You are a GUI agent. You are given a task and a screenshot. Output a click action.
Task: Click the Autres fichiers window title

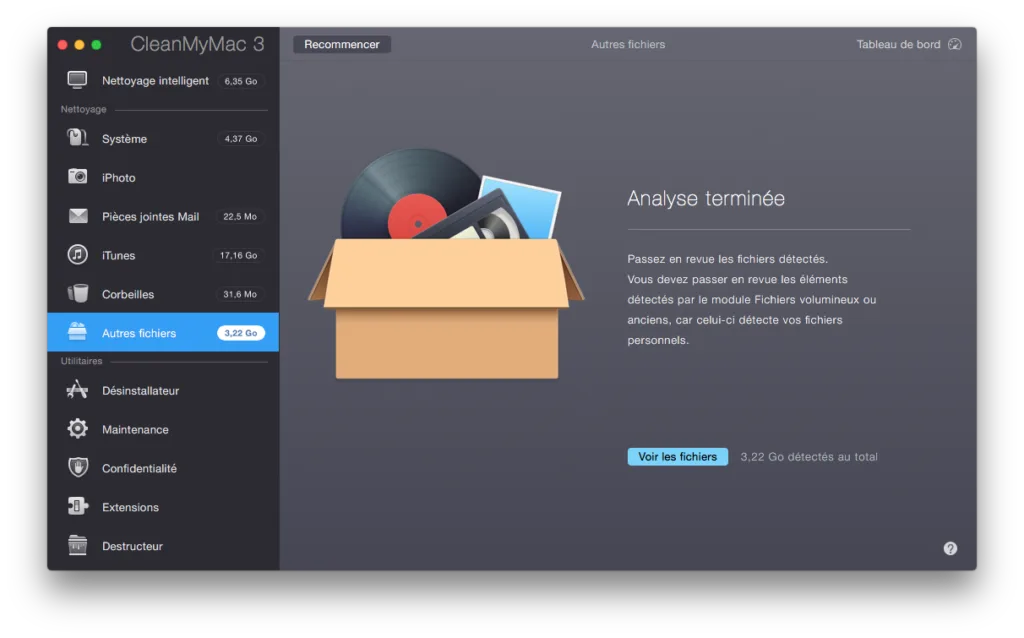(x=628, y=44)
